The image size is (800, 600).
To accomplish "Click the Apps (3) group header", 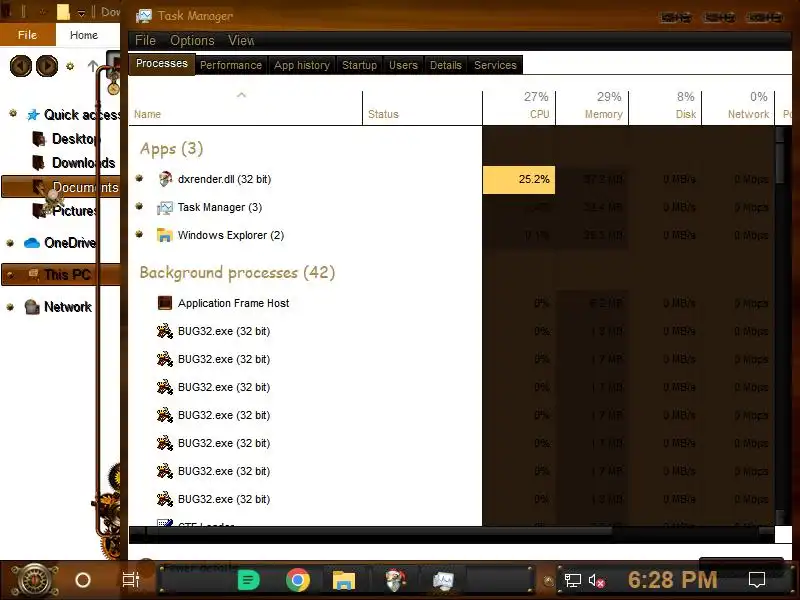I will 171,148.
